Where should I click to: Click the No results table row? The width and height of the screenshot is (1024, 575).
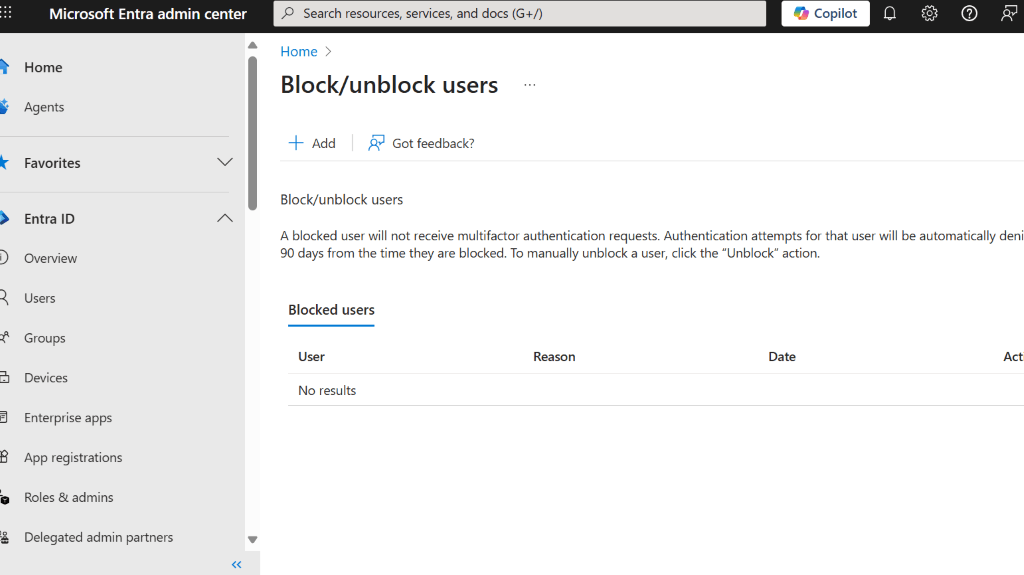tap(656, 390)
